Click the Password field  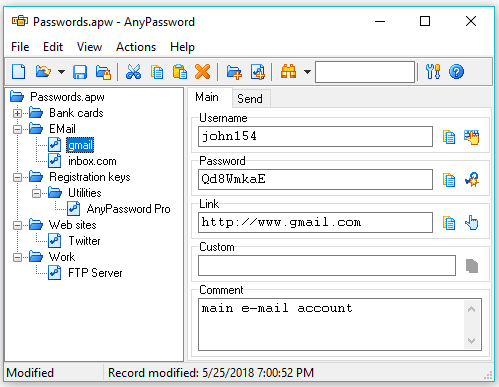tap(315, 179)
